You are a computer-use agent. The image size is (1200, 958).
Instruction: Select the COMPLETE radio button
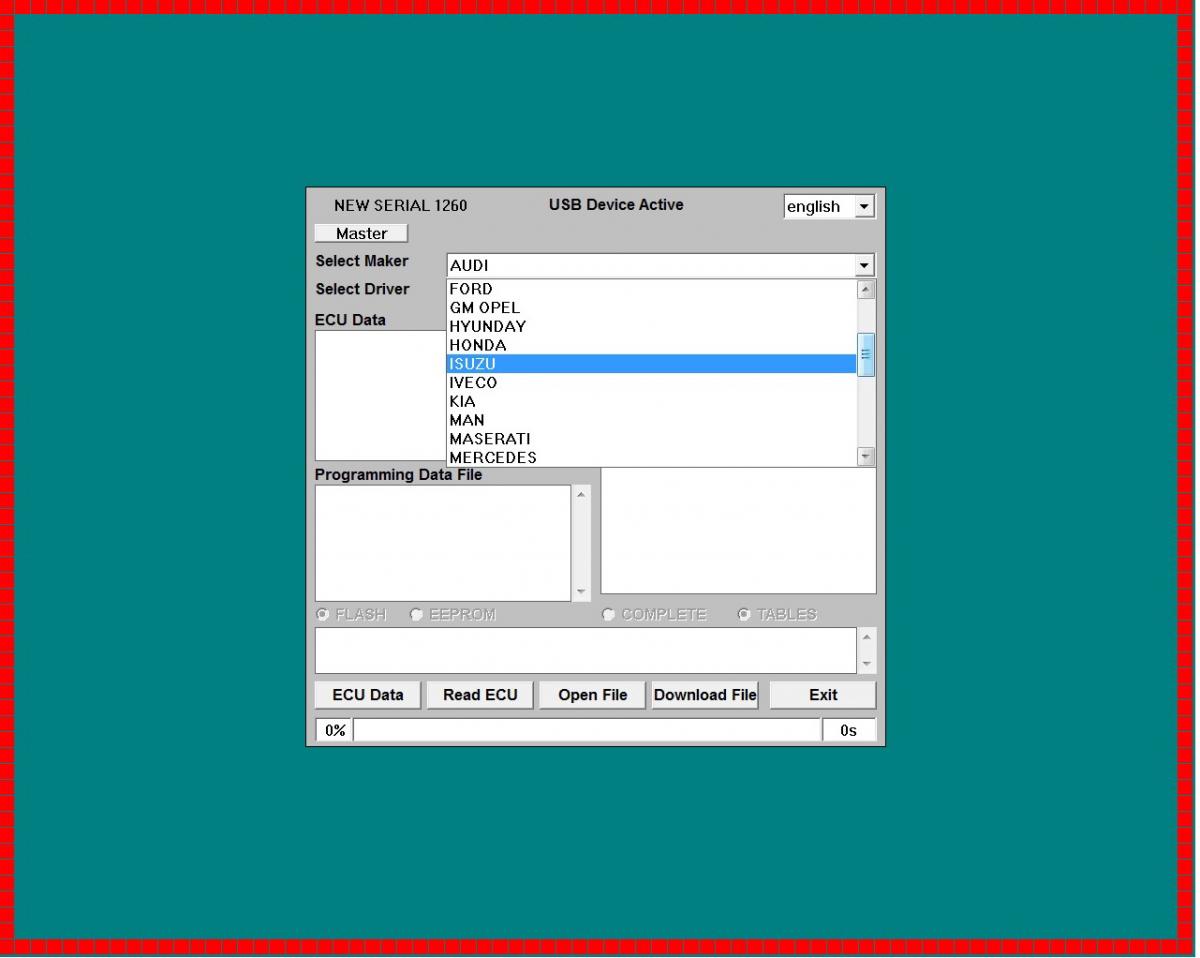pyautogui.click(x=609, y=614)
